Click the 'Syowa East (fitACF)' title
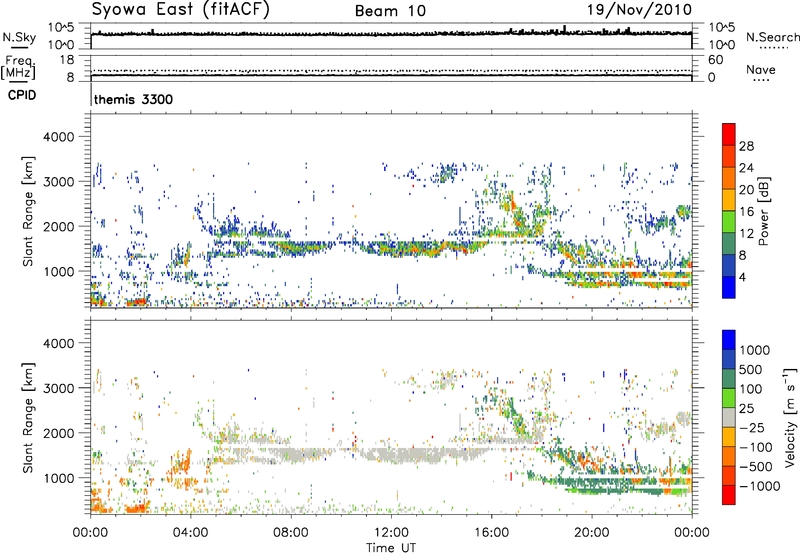 point(180,9)
